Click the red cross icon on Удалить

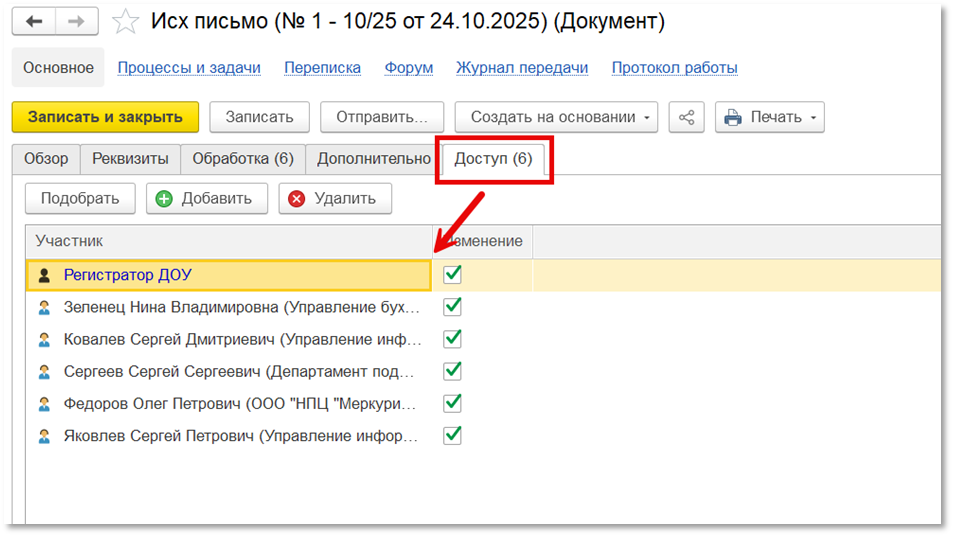point(297,199)
